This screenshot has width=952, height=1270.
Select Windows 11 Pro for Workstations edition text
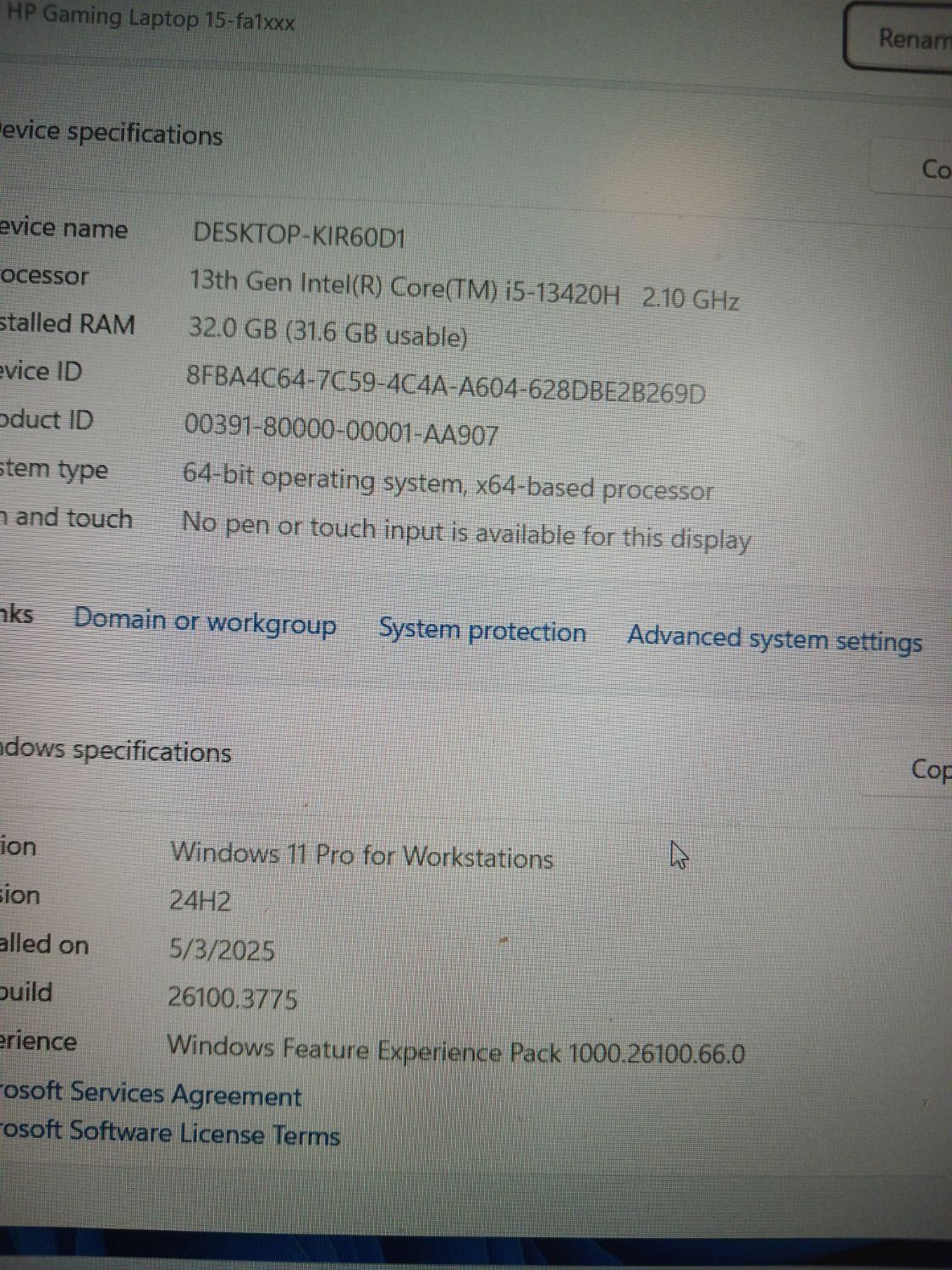coord(361,854)
